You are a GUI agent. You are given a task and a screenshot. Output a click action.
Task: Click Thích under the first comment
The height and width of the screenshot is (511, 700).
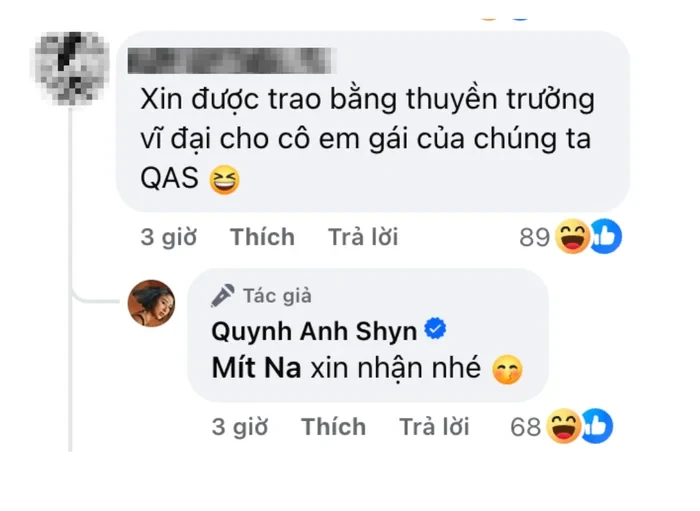262,237
